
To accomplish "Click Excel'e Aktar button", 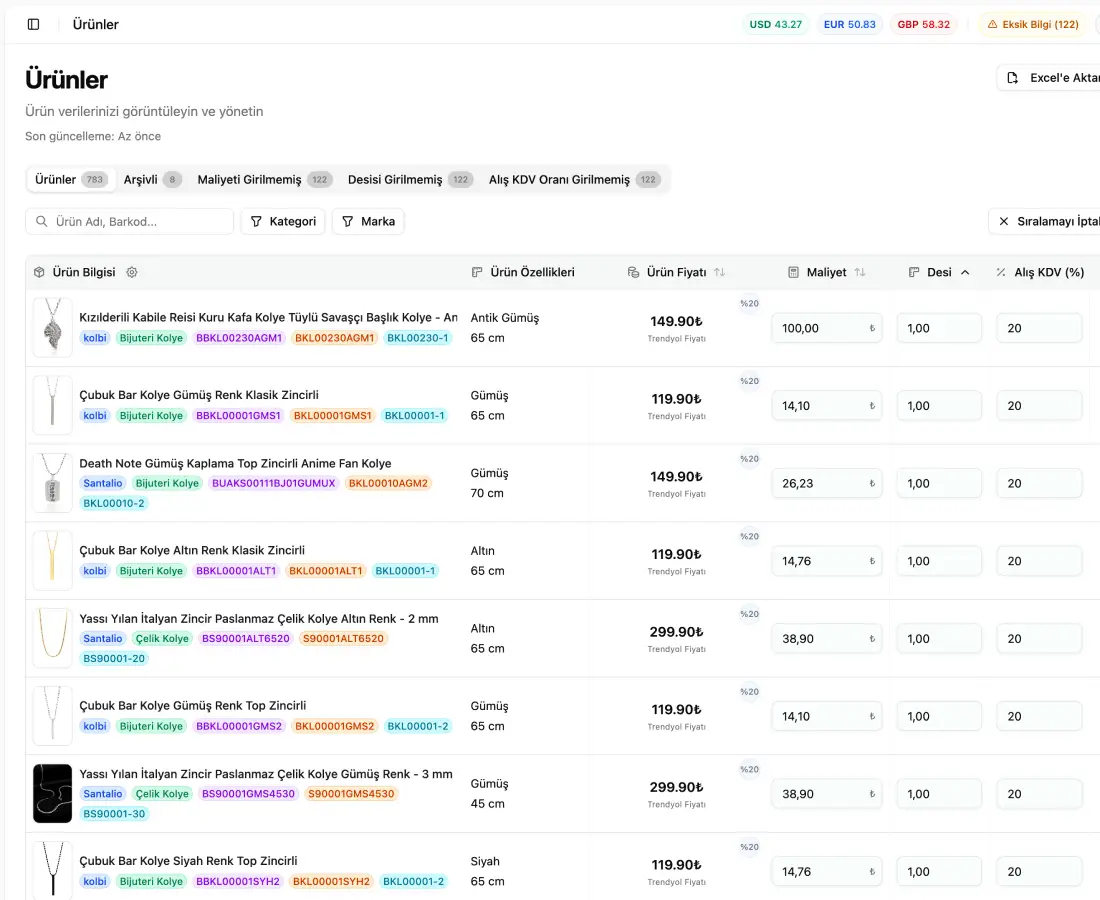I will (x=1048, y=78).
